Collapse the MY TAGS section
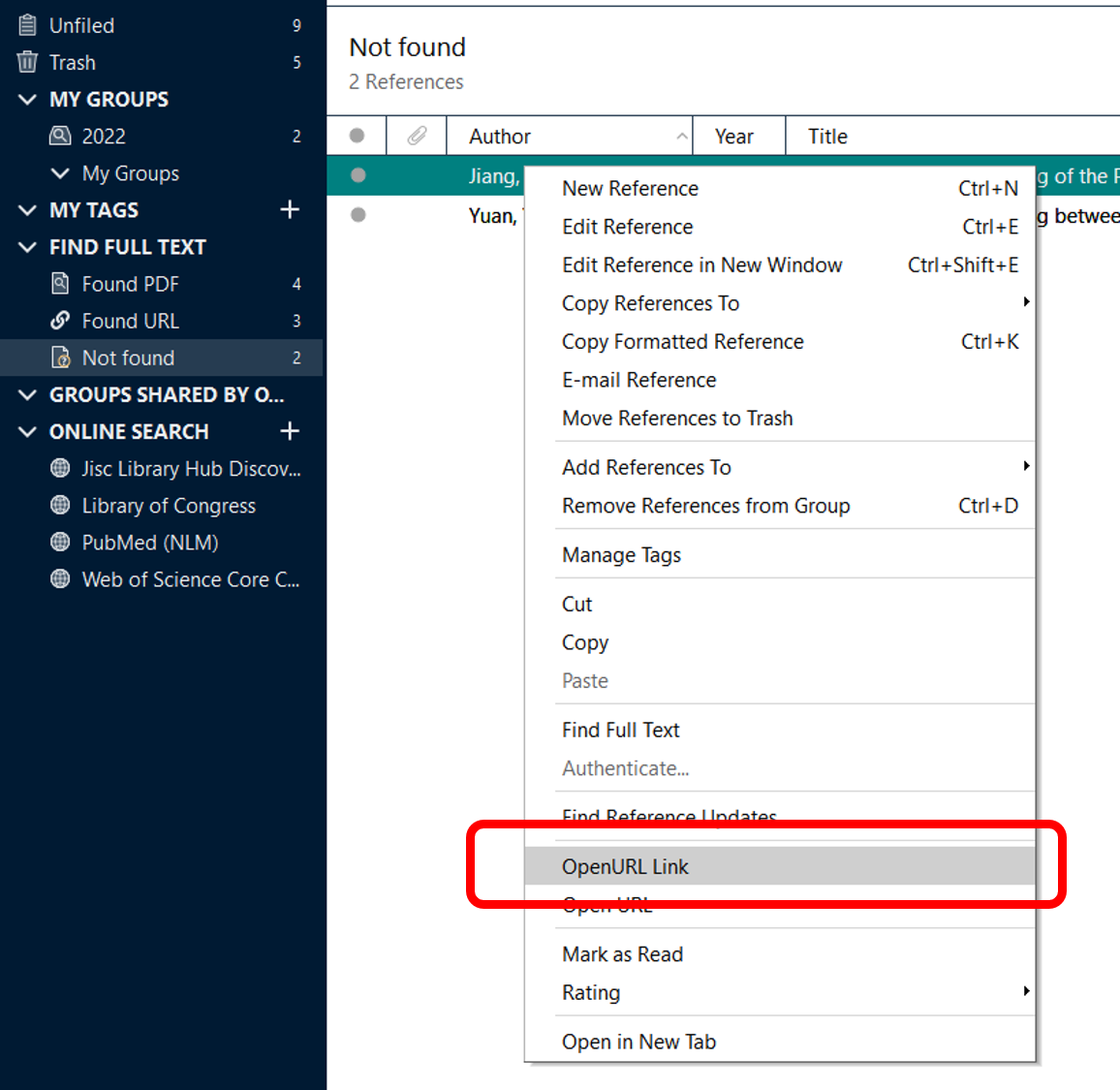This screenshot has height=1090, width=1120. [x=27, y=210]
